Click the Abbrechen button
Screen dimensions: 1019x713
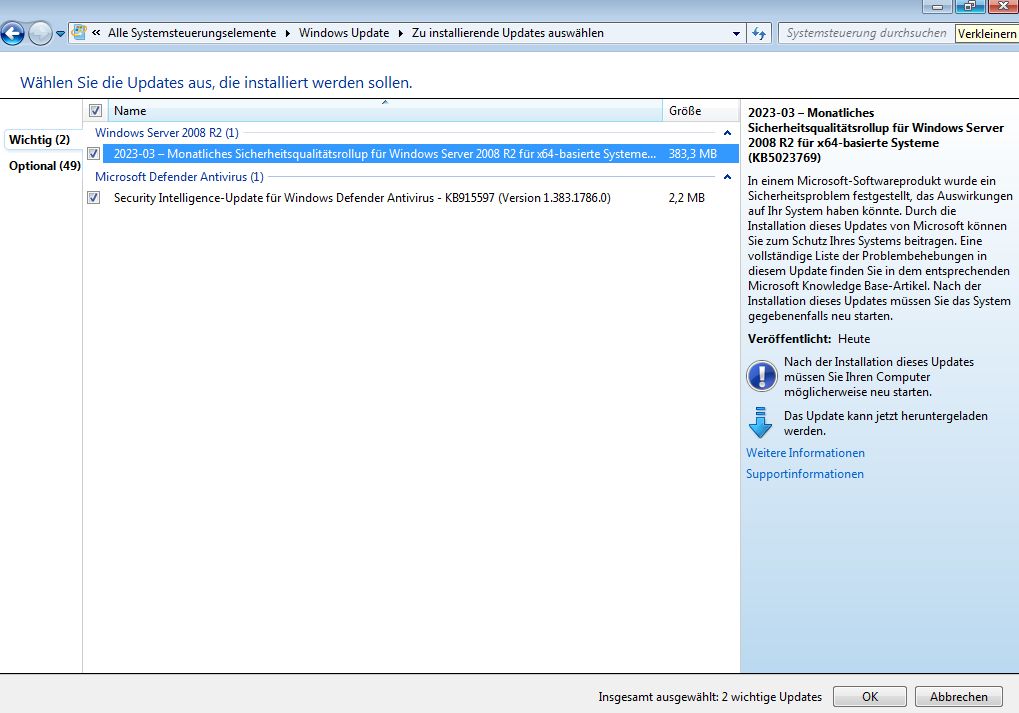point(959,697)
